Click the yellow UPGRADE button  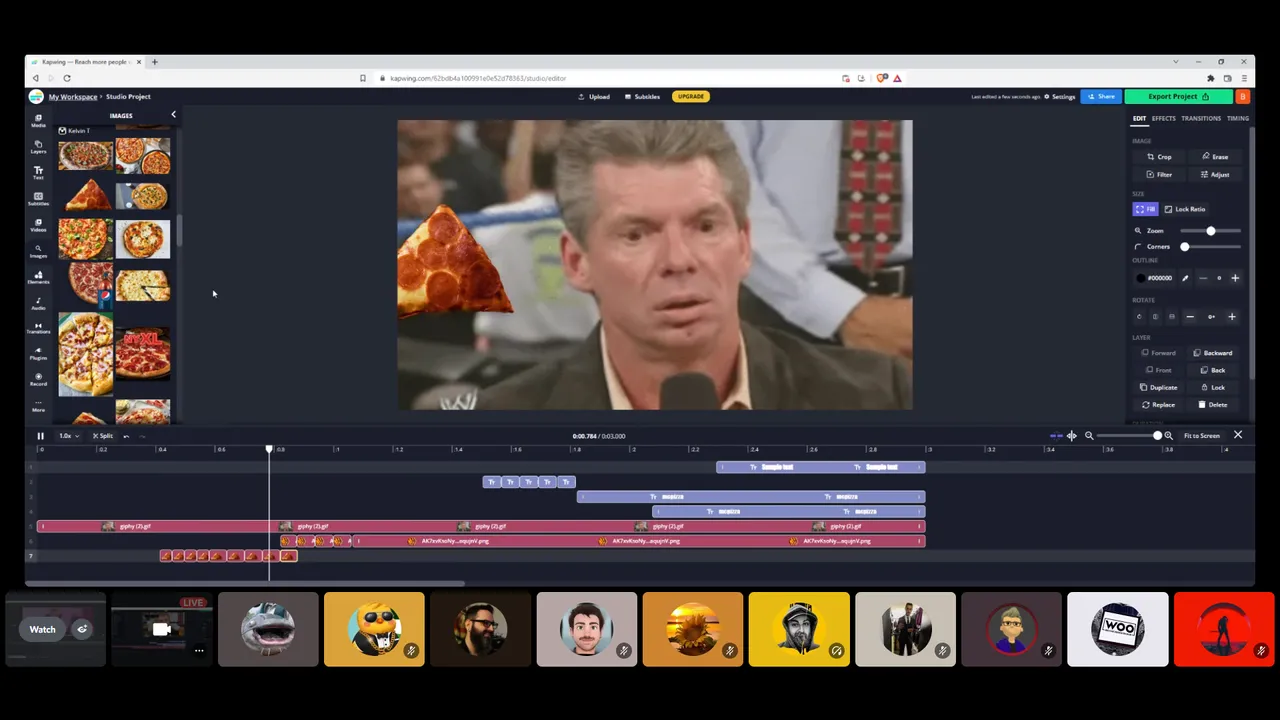tap(690, 97)
